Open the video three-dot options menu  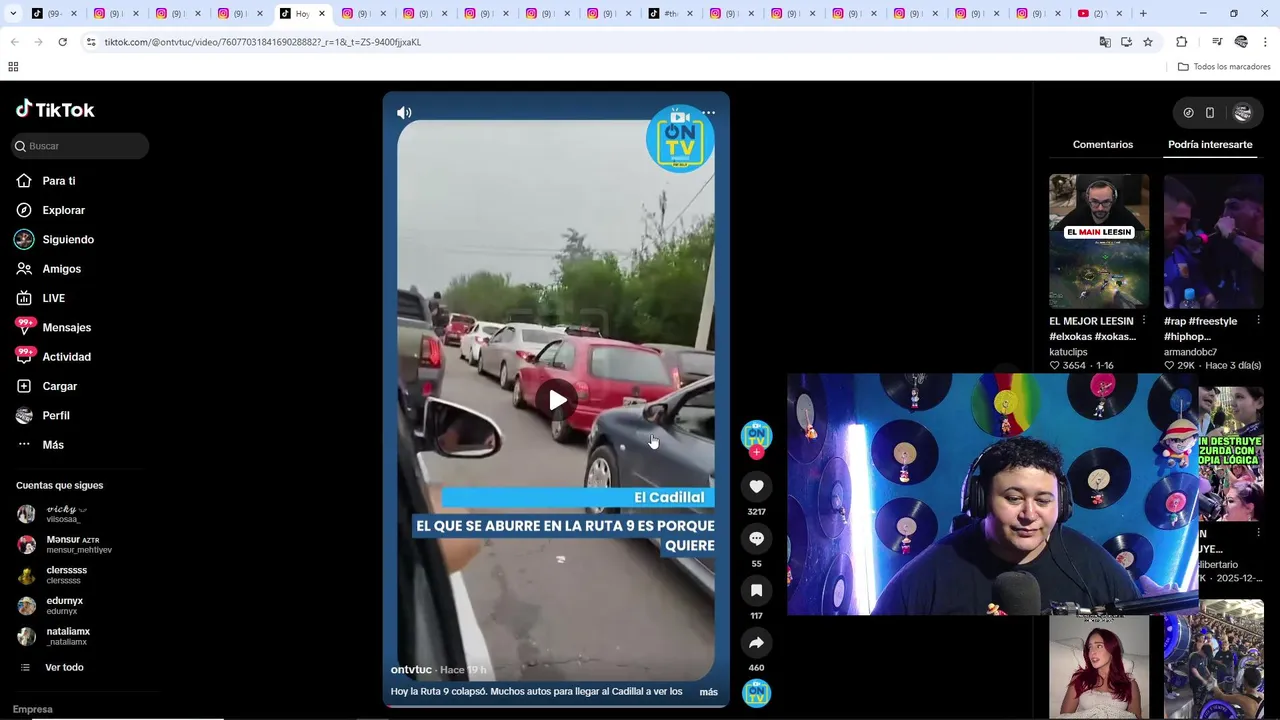(x=708, y=113)
